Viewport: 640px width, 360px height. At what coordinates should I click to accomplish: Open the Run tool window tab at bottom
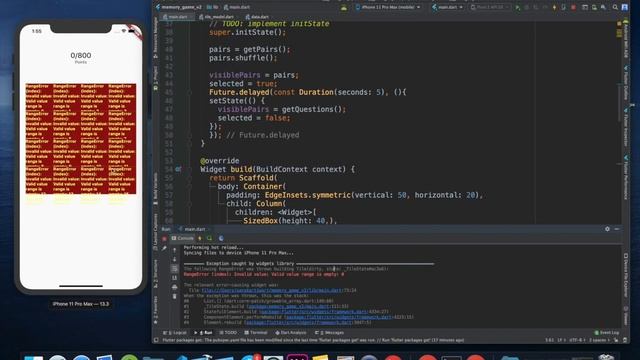(203, 333)
